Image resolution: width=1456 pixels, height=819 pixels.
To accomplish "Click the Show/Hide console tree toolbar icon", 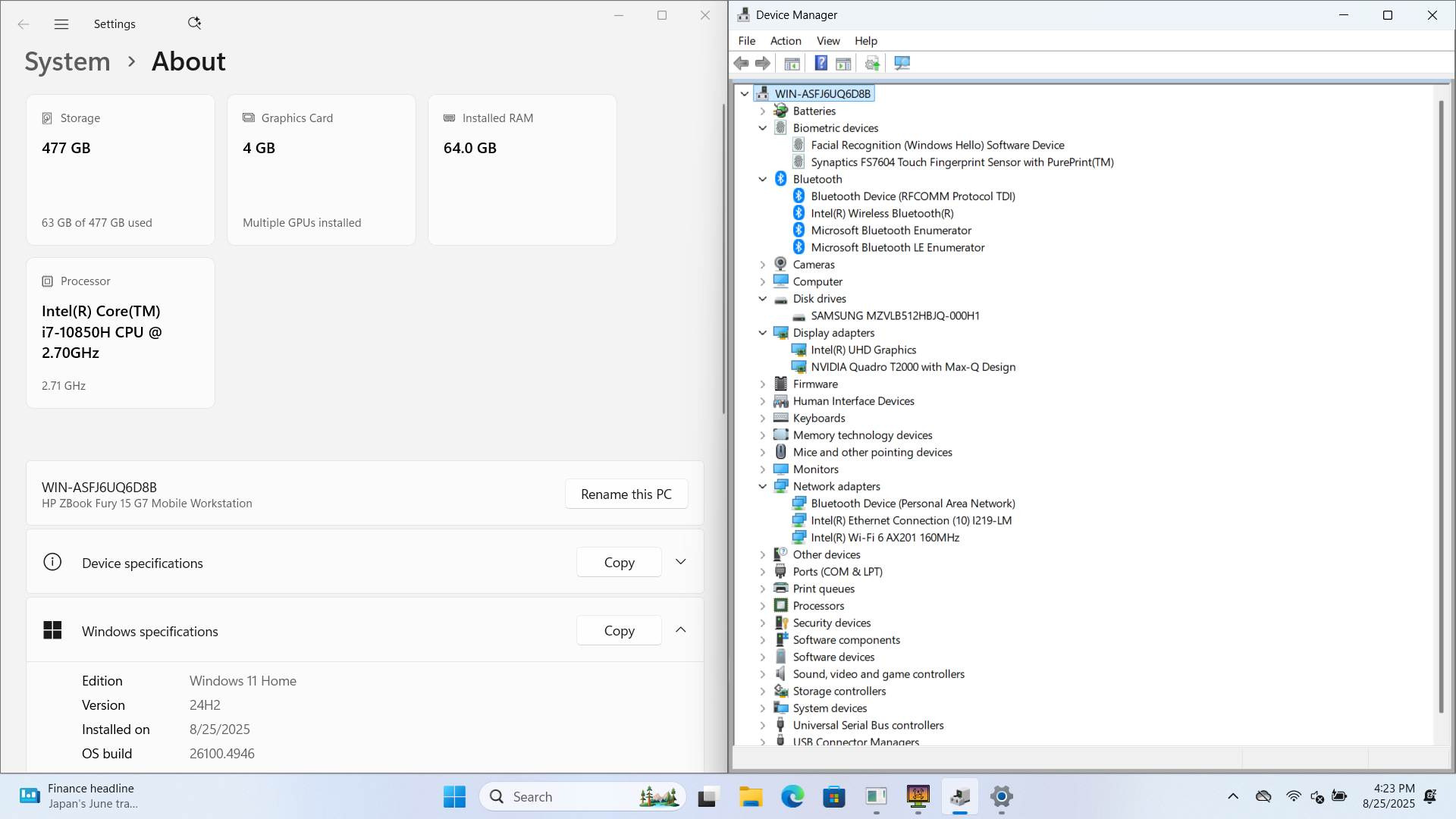I will [x=792, y=64].
